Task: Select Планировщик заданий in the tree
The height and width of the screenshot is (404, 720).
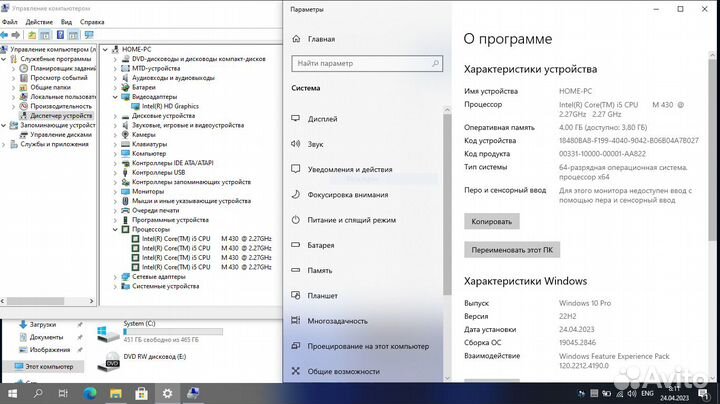Action: pyautogui.click(x=63, y=68)
